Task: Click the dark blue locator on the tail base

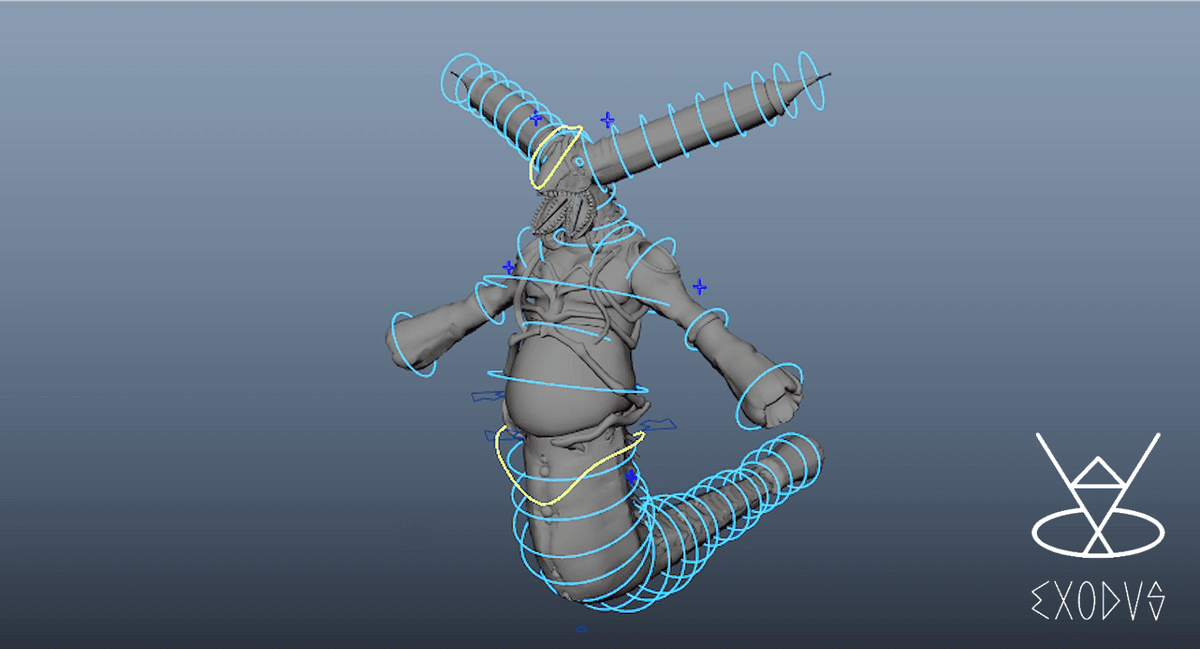Action: (630, 476)
